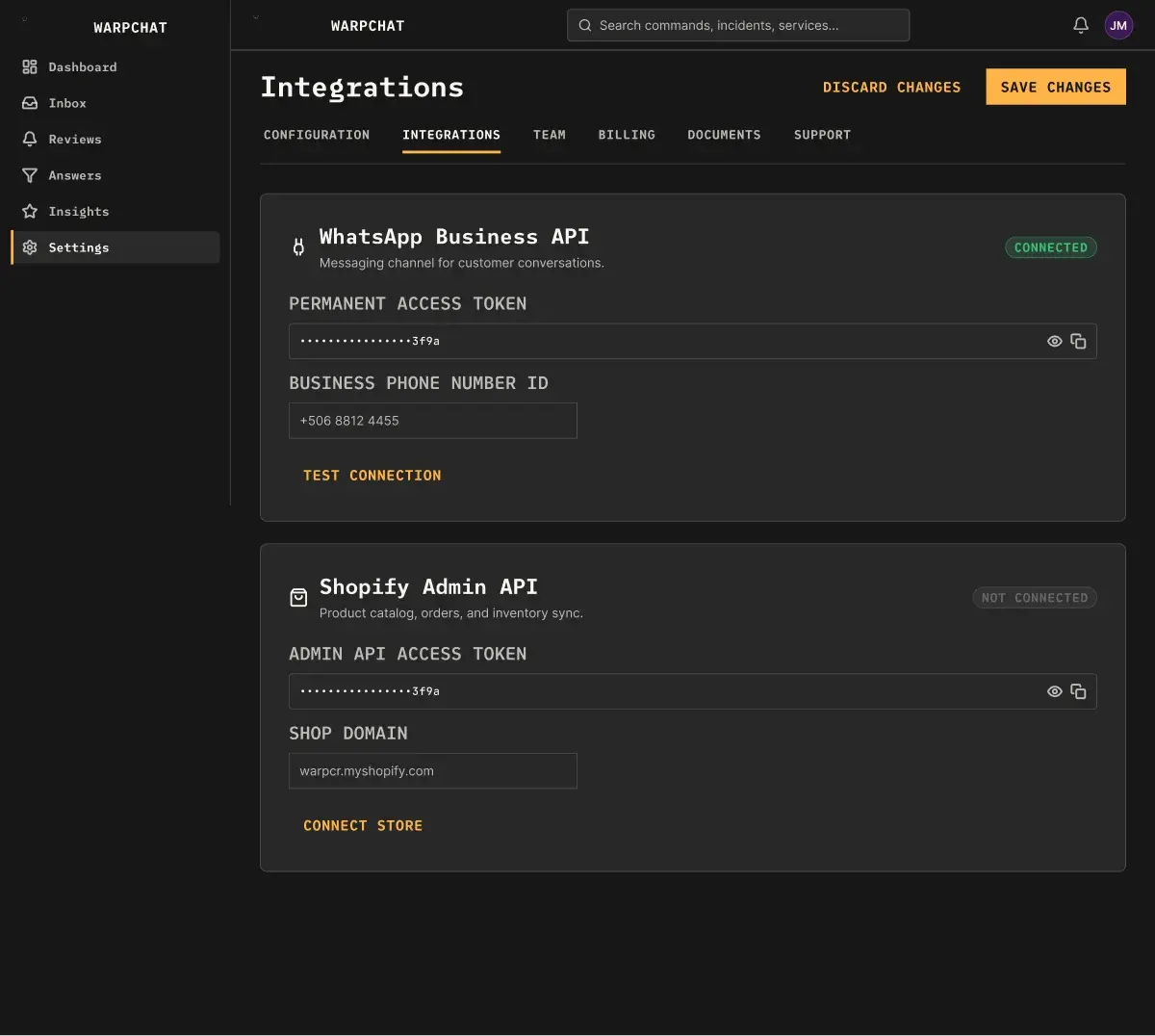Select Settings in the sidebar
This screenshot has height=1036, width=1155.
tap(115, 247)
